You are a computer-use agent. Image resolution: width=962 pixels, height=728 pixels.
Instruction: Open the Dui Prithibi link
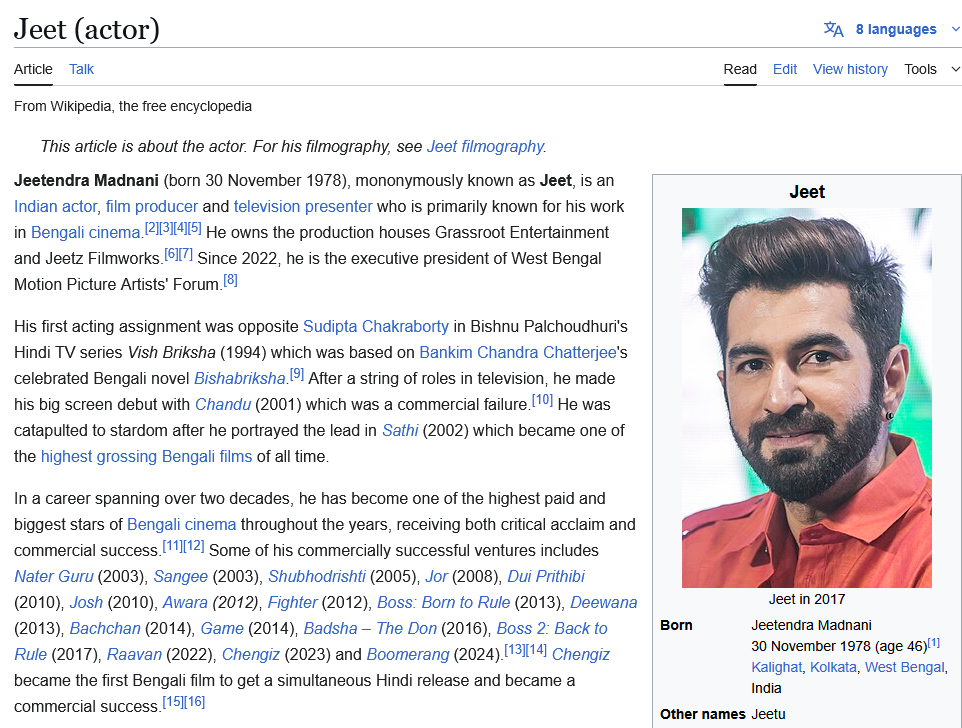click(x=546, y=577)
